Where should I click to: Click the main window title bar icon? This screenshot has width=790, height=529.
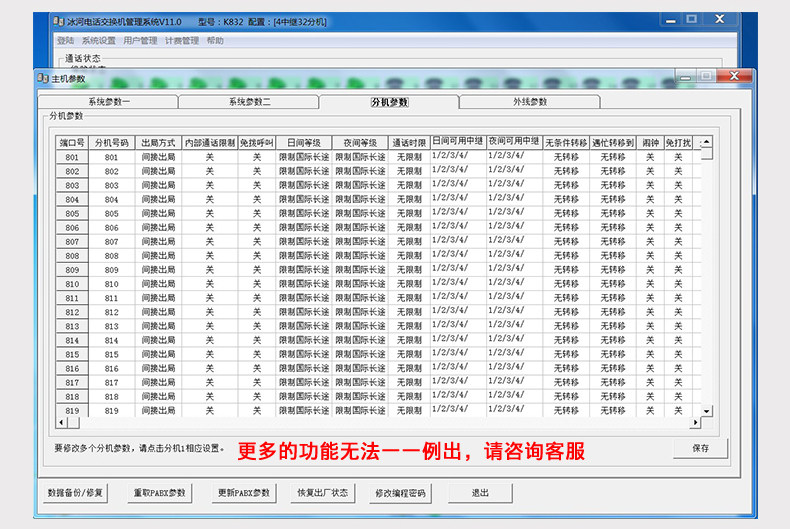59,22
